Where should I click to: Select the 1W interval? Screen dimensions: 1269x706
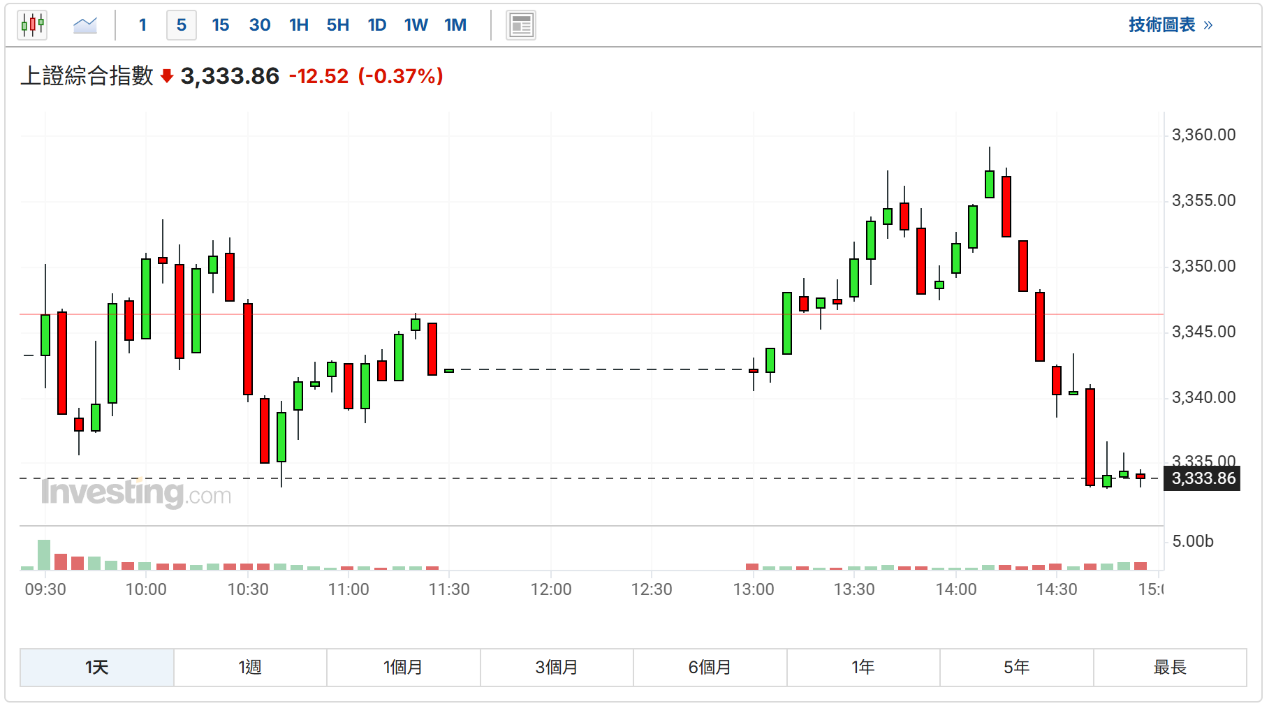[416, 25]
